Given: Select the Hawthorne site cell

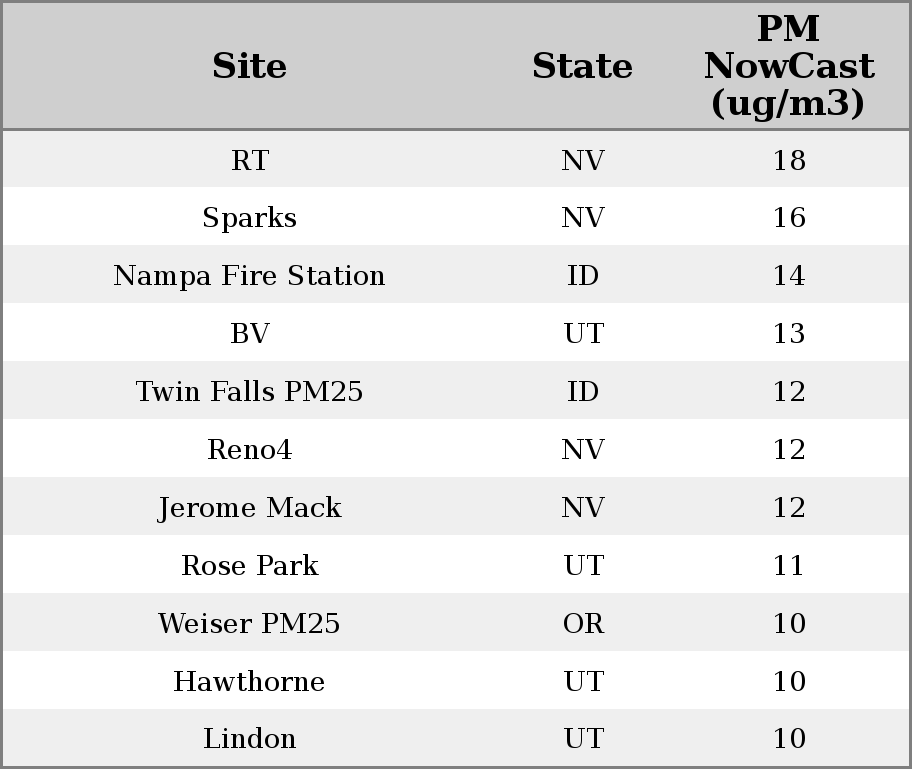Looking at the screenshot, I should coord(249,682).
